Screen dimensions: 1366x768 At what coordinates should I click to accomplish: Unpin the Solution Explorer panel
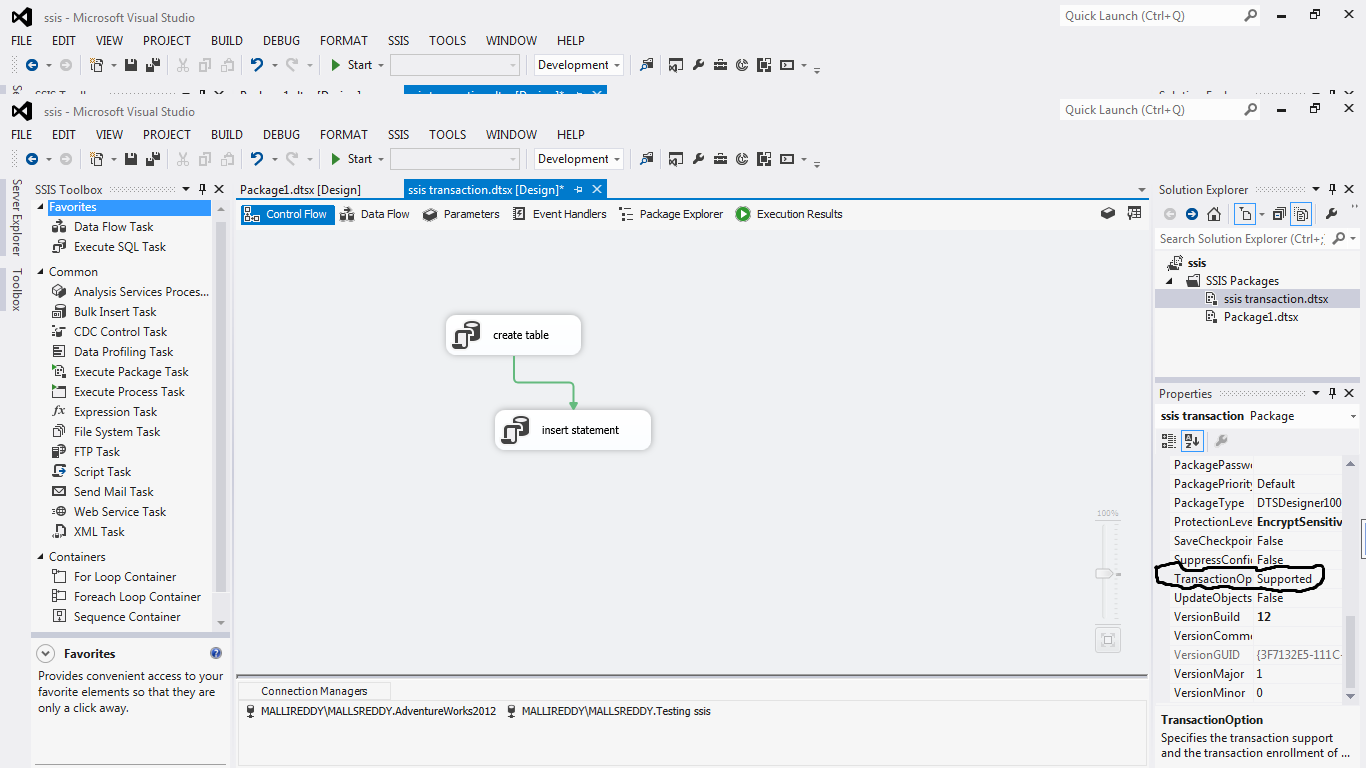click(x=1332, y=188)
